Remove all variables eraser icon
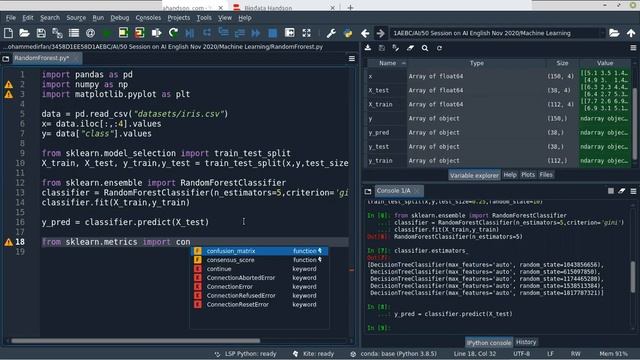640x360 pixels. point(410,48)
